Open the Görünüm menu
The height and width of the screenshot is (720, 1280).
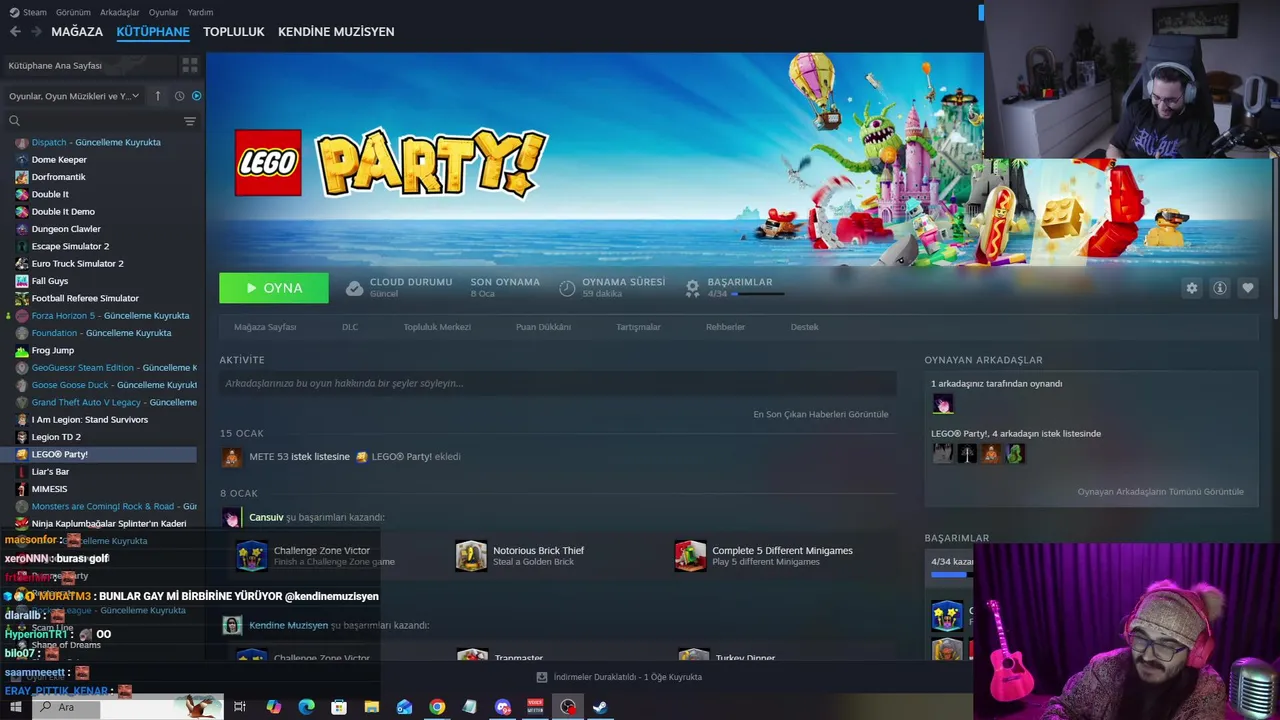click(x=73, y=12)
